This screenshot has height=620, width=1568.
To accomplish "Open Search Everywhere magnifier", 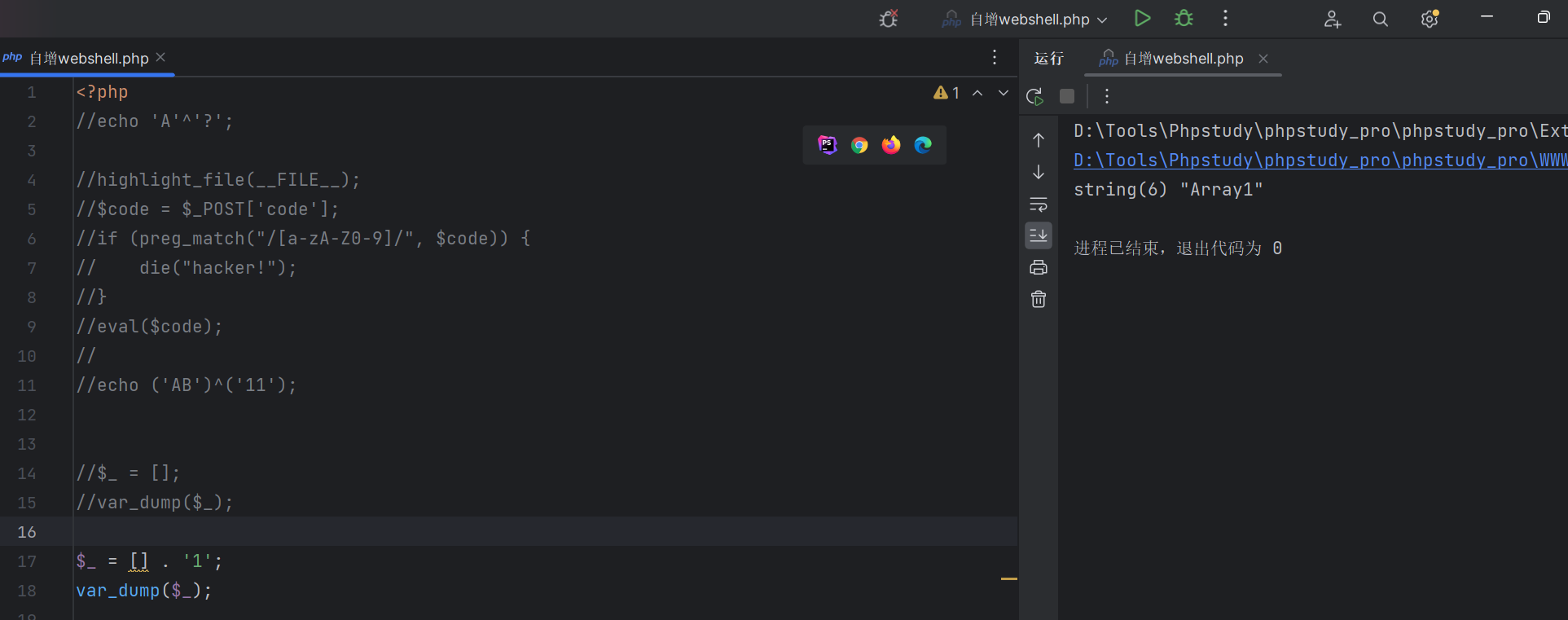I will tap(1380, 19).
